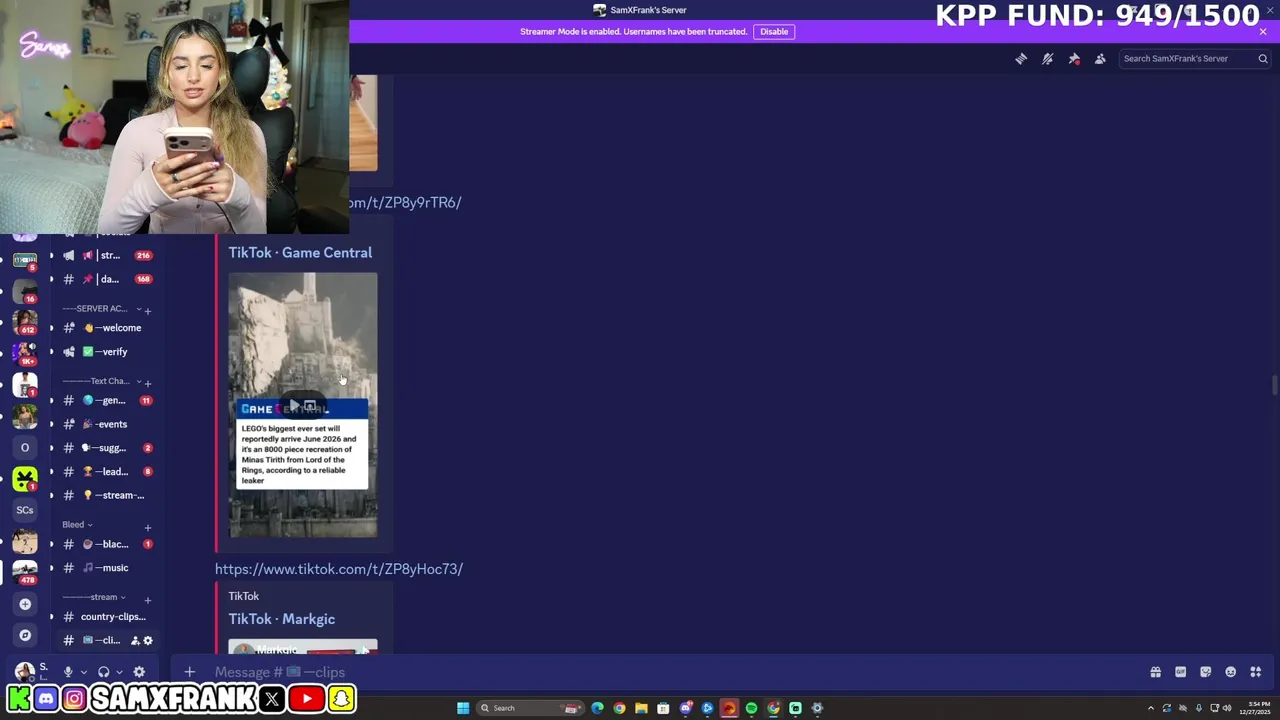Open the lead... channel

(106, 472)
